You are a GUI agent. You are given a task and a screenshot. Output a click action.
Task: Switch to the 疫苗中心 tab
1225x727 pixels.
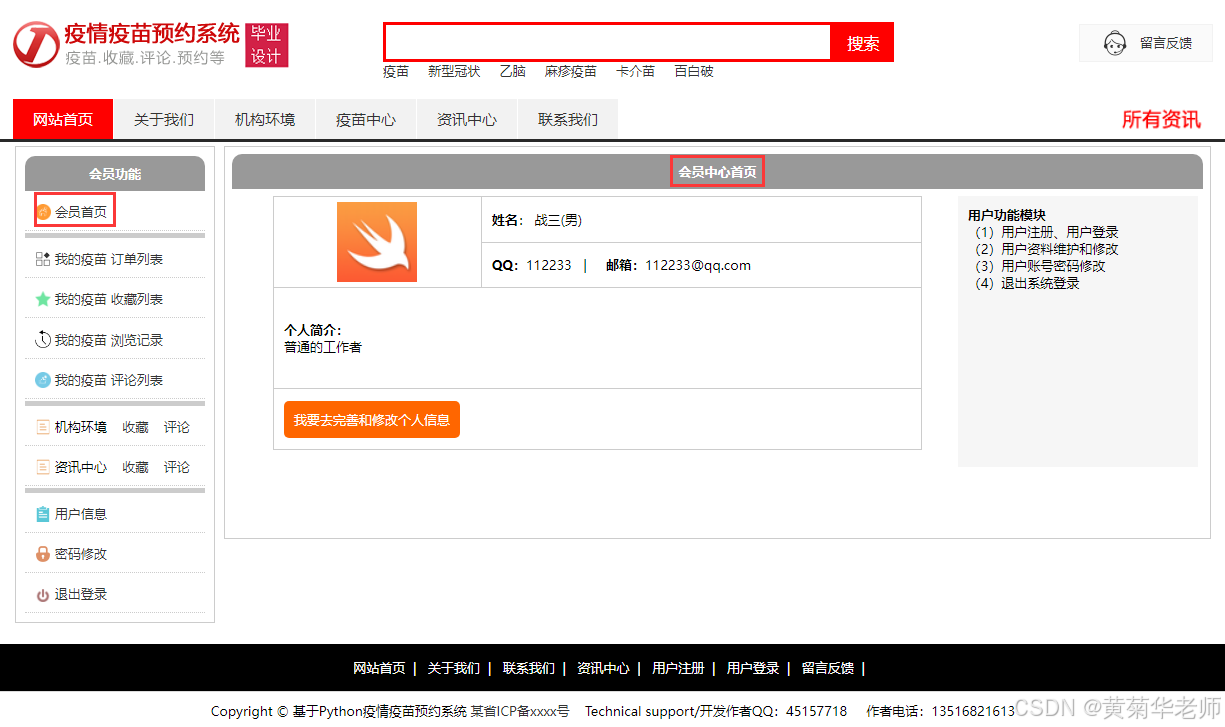pos(365,118)
